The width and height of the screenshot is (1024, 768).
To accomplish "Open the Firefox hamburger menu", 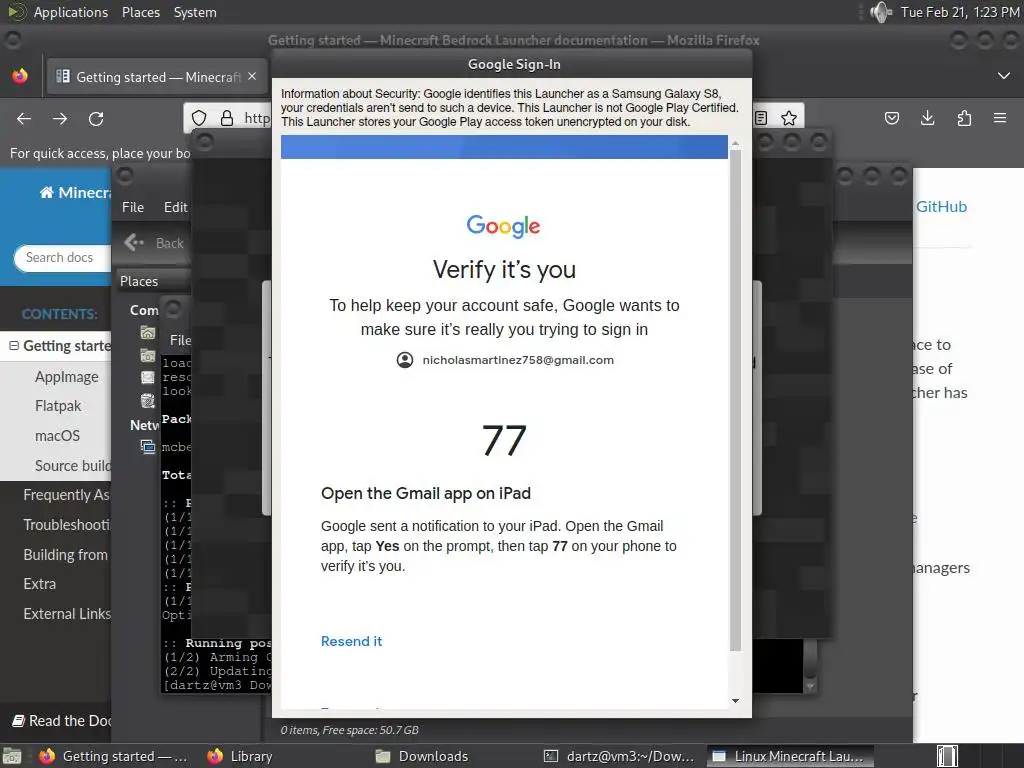I will (x=1000, y=118).
